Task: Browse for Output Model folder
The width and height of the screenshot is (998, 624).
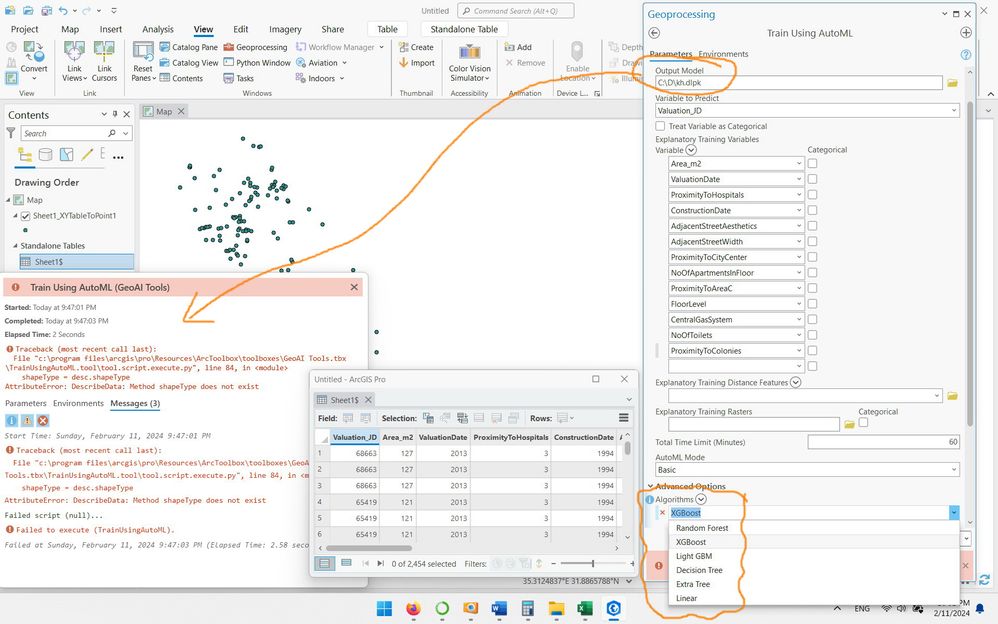Action: [952, 83]
